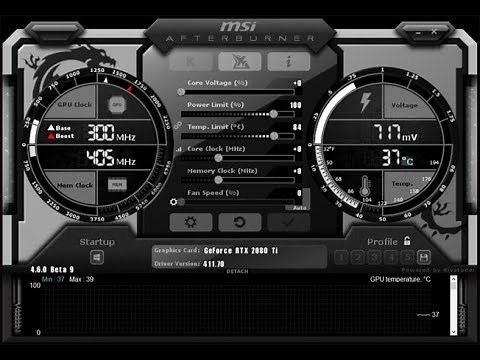Click the Memory Clock +0 value
This screenshot has width=480, height=360.
pyautogui.click(x=297, y=171)
